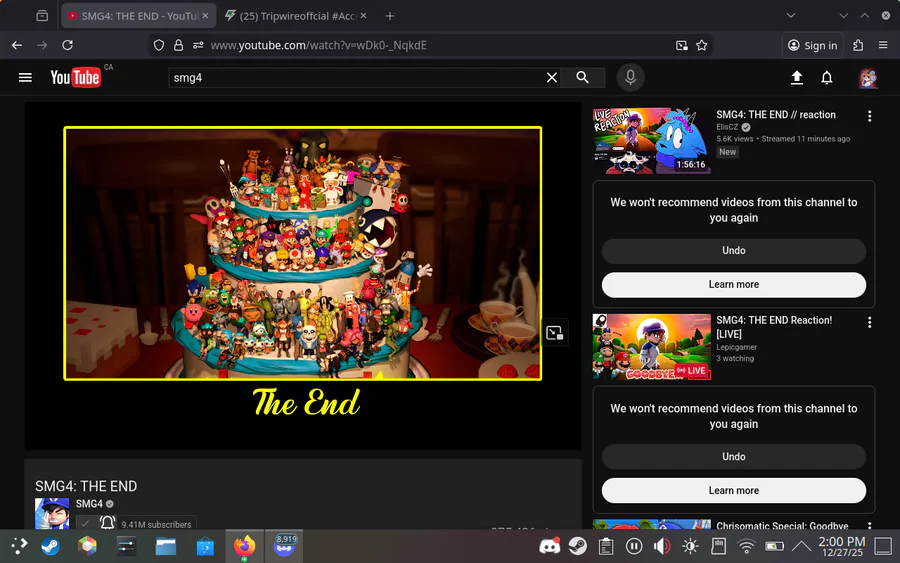Clear the smg4 search text

coord(552,77)
